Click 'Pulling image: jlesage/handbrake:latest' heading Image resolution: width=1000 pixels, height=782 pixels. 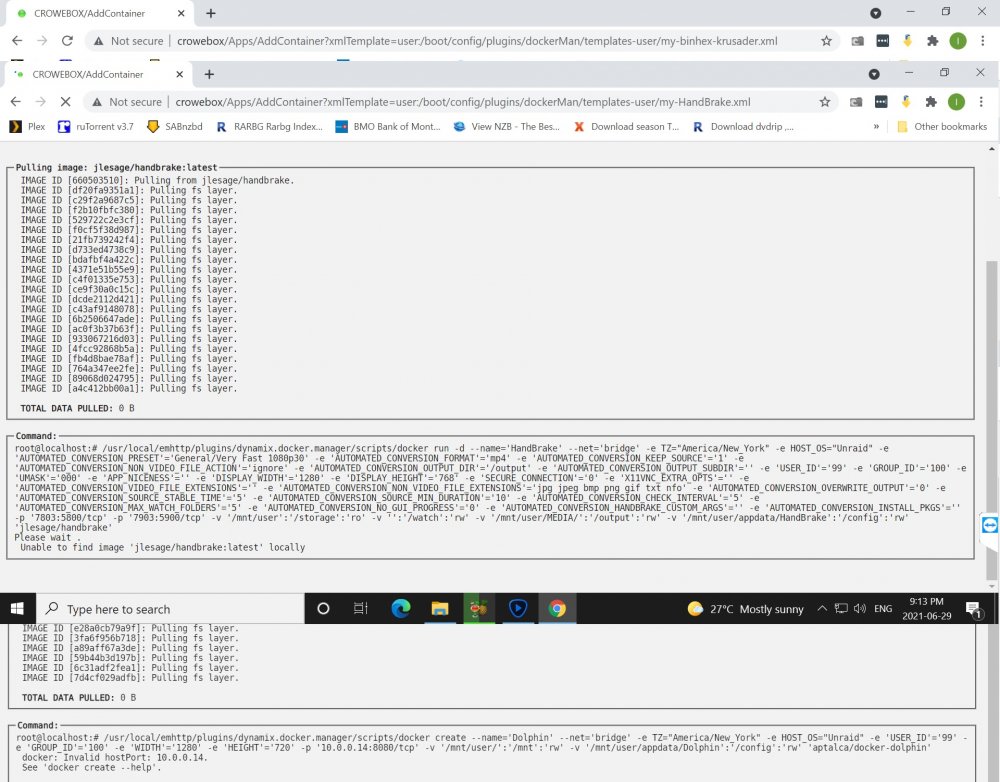pos(116,168)
